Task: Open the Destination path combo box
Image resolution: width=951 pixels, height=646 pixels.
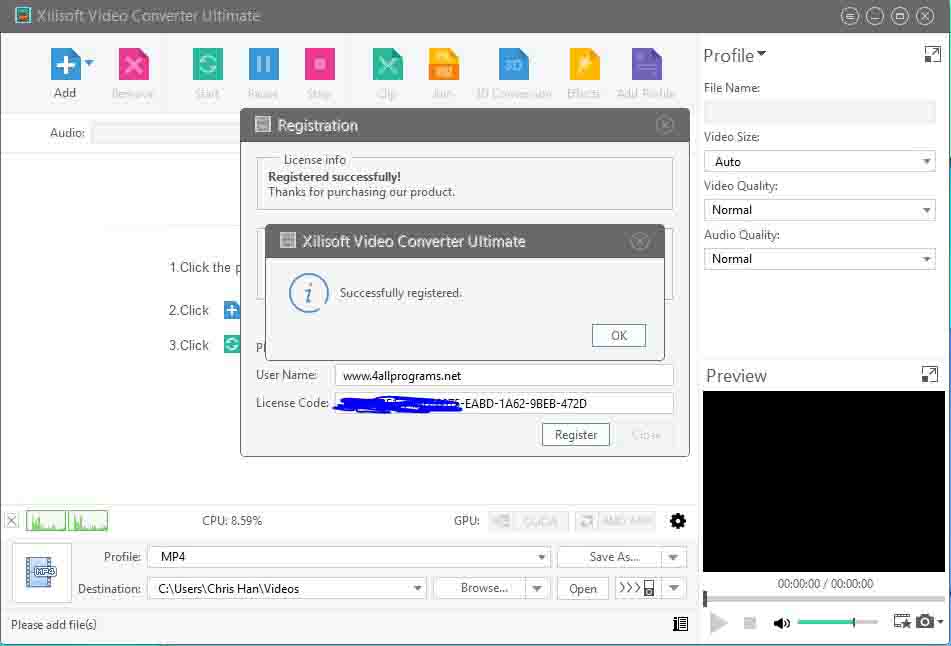Action: coord(287,588)
